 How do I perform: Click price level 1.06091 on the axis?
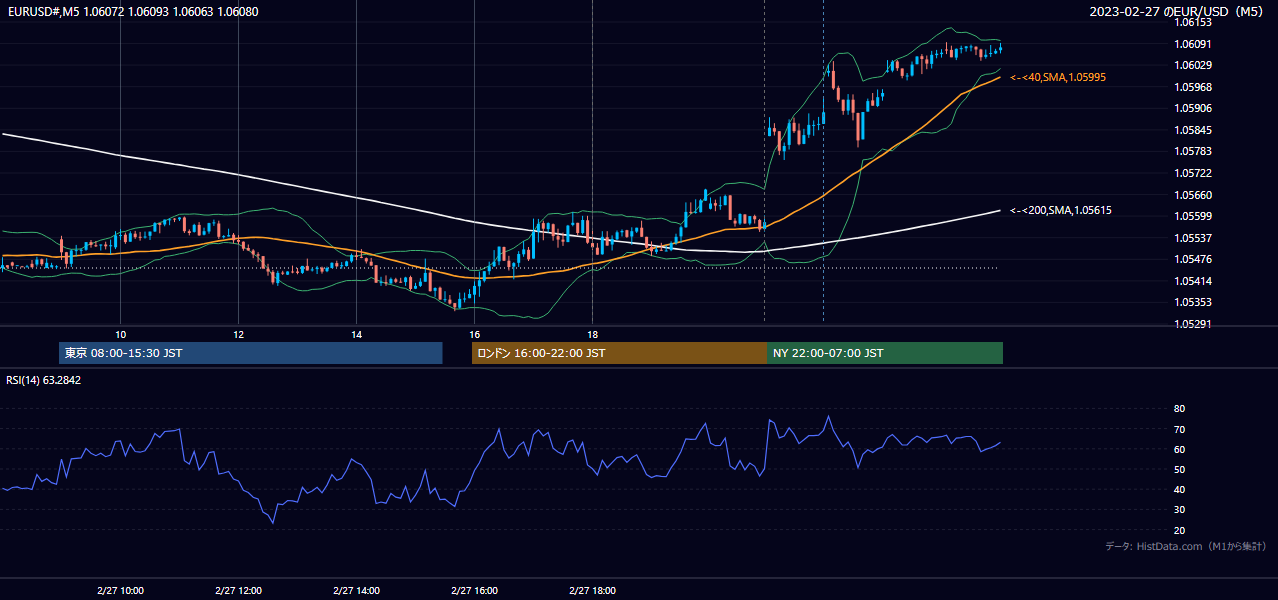coord(1192,44)
